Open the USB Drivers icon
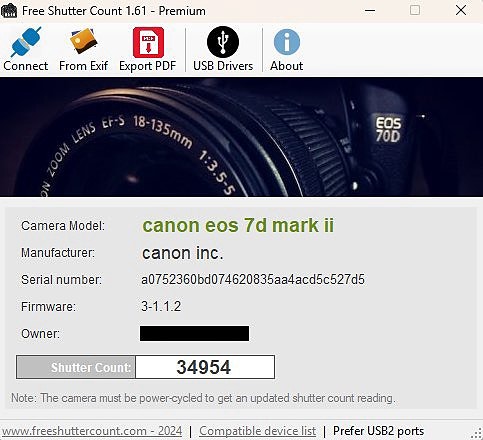The width and height of the screenshot is (483, 440). pos(223,42)
